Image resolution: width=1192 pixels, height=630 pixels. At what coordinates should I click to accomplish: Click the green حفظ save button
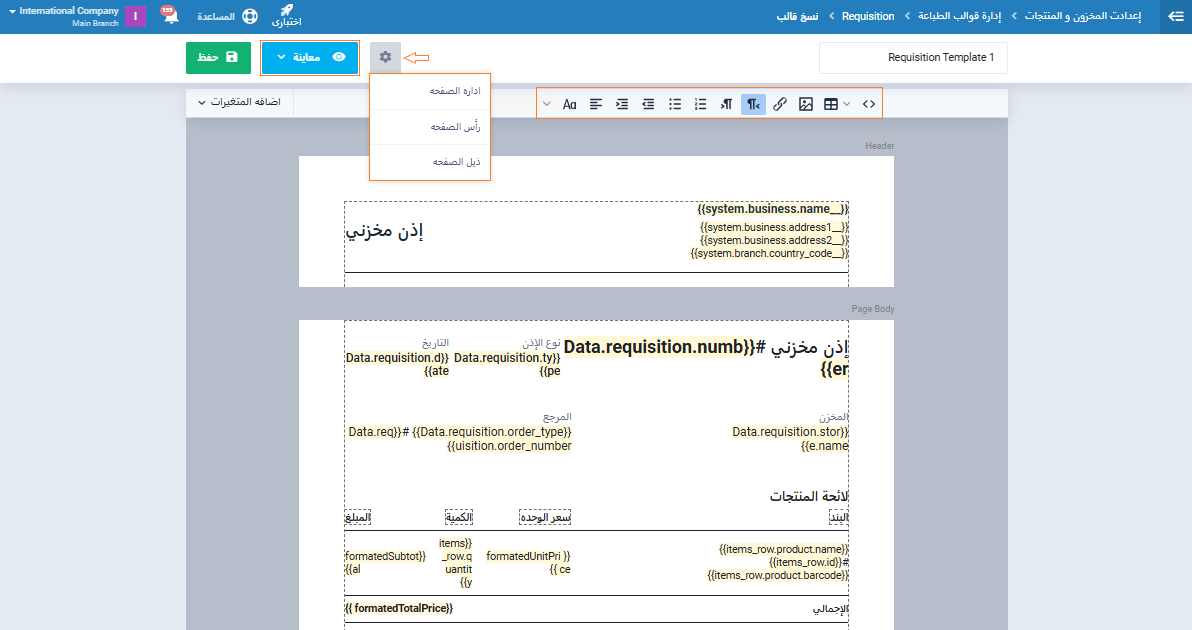point(218,58)
